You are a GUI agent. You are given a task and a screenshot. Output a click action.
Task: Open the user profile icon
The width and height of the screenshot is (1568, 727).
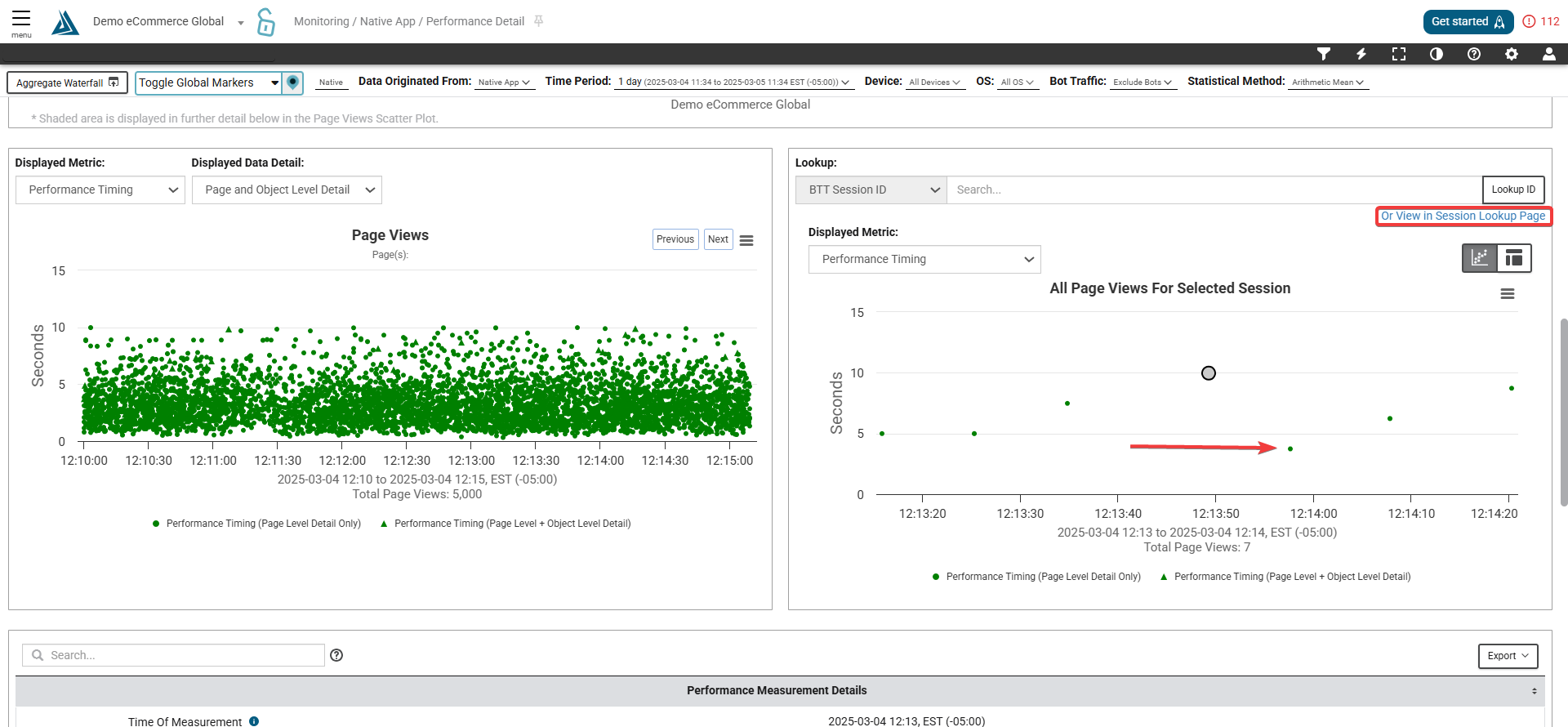tap(1548, 54)
